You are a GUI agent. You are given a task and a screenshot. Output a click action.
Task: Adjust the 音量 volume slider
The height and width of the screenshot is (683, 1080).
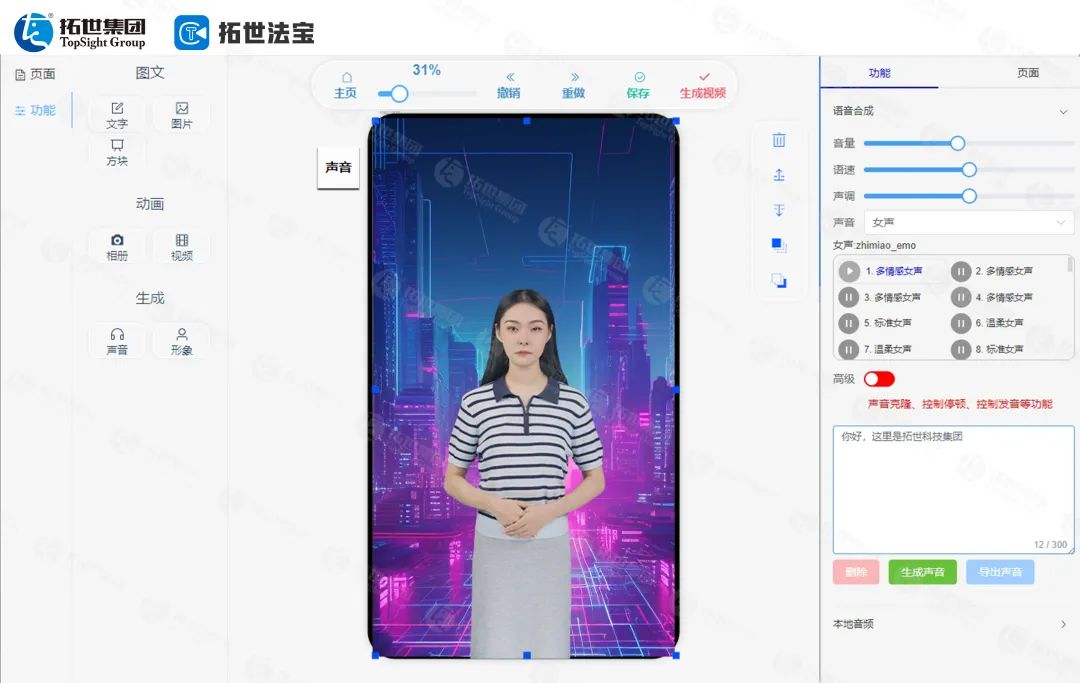click(957, 143)
